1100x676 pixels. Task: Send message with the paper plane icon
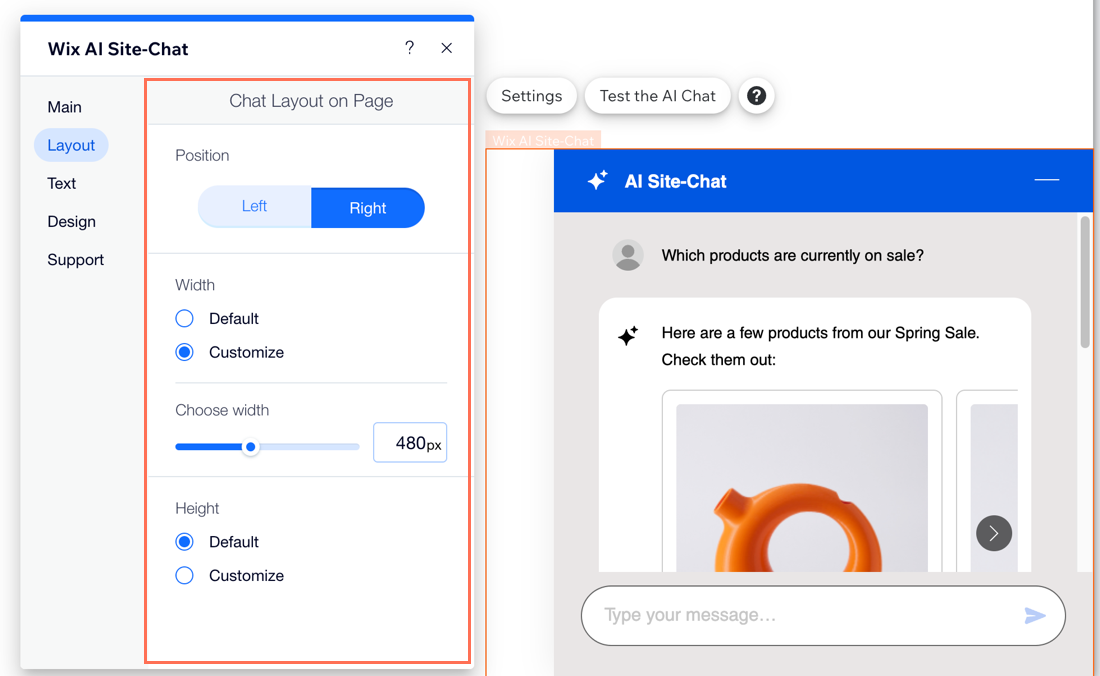(1035, 616)
